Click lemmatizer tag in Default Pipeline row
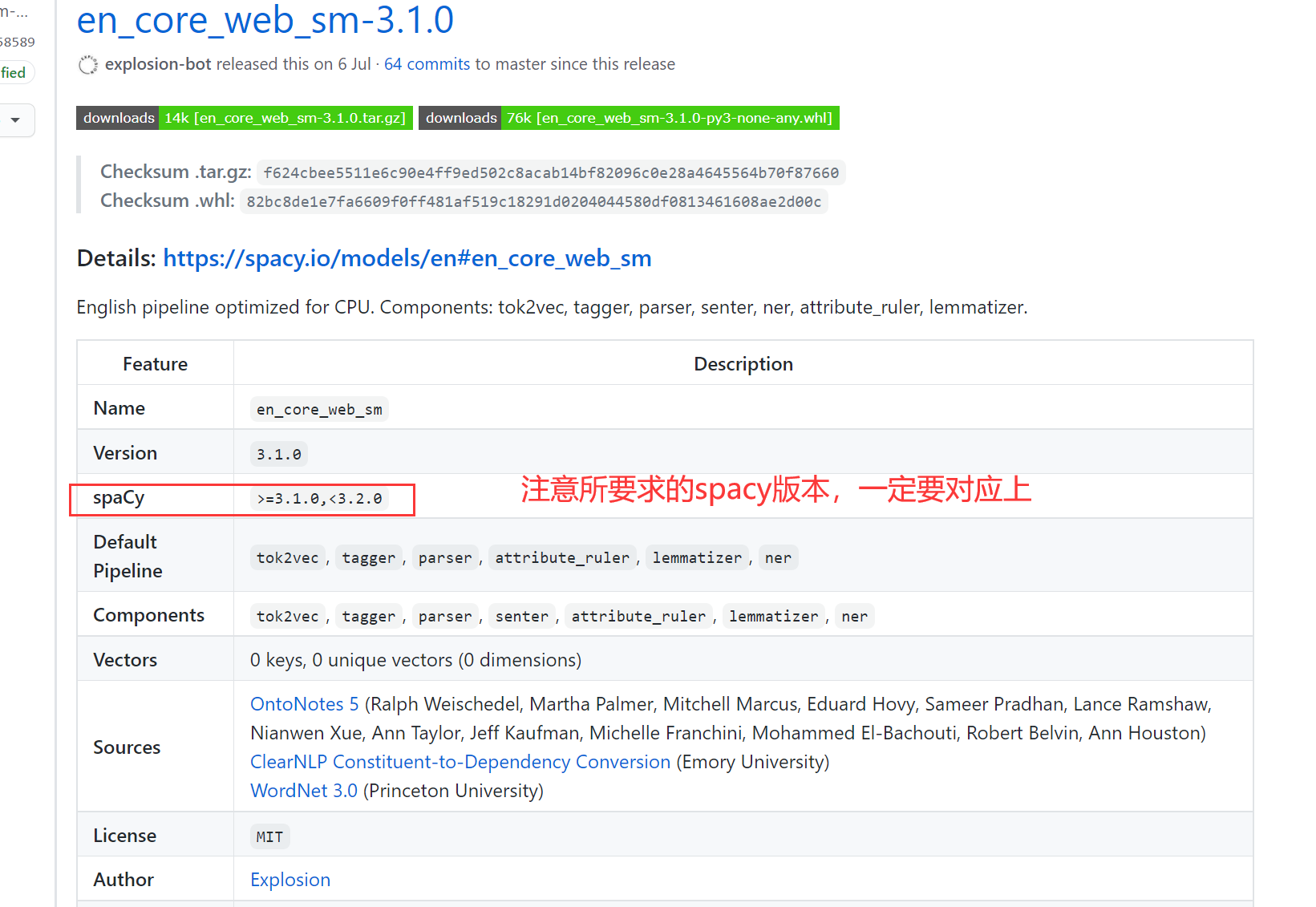 click(697, 558)
